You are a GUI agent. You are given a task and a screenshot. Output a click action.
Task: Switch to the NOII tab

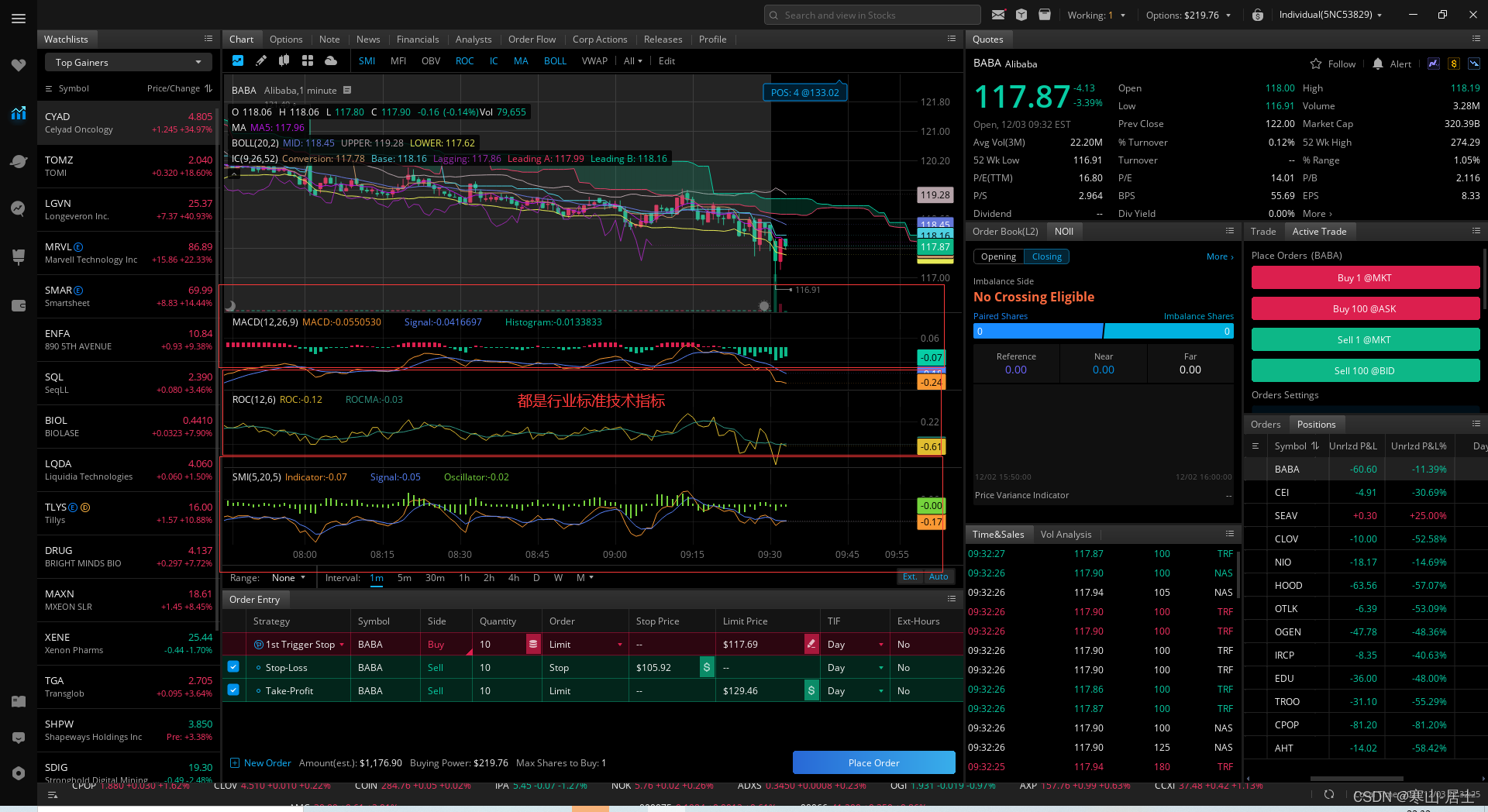pos(1064,231)
